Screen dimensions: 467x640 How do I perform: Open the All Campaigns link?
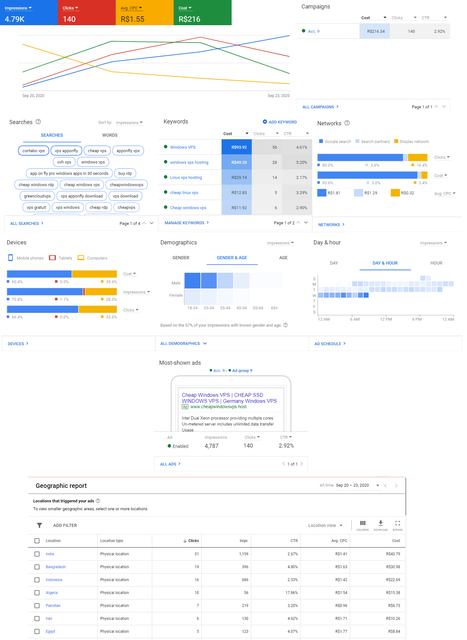point(320,107)
